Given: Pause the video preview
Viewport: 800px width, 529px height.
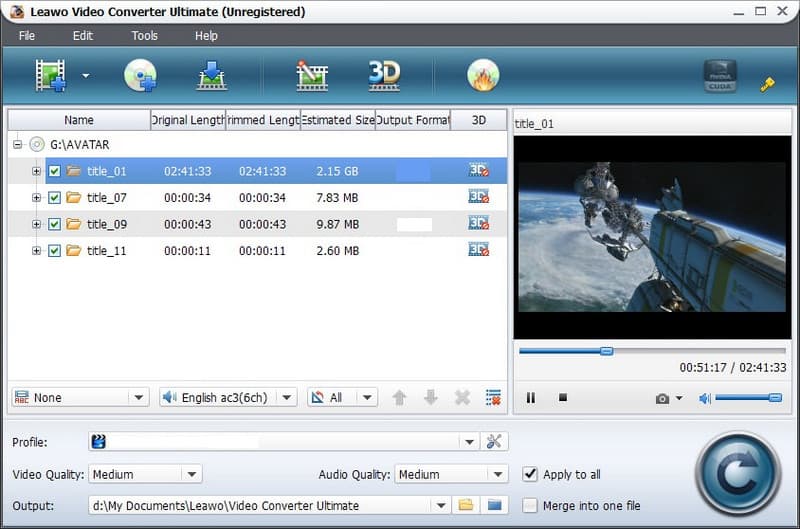Looking at the screenshot, I should [531, 398].
